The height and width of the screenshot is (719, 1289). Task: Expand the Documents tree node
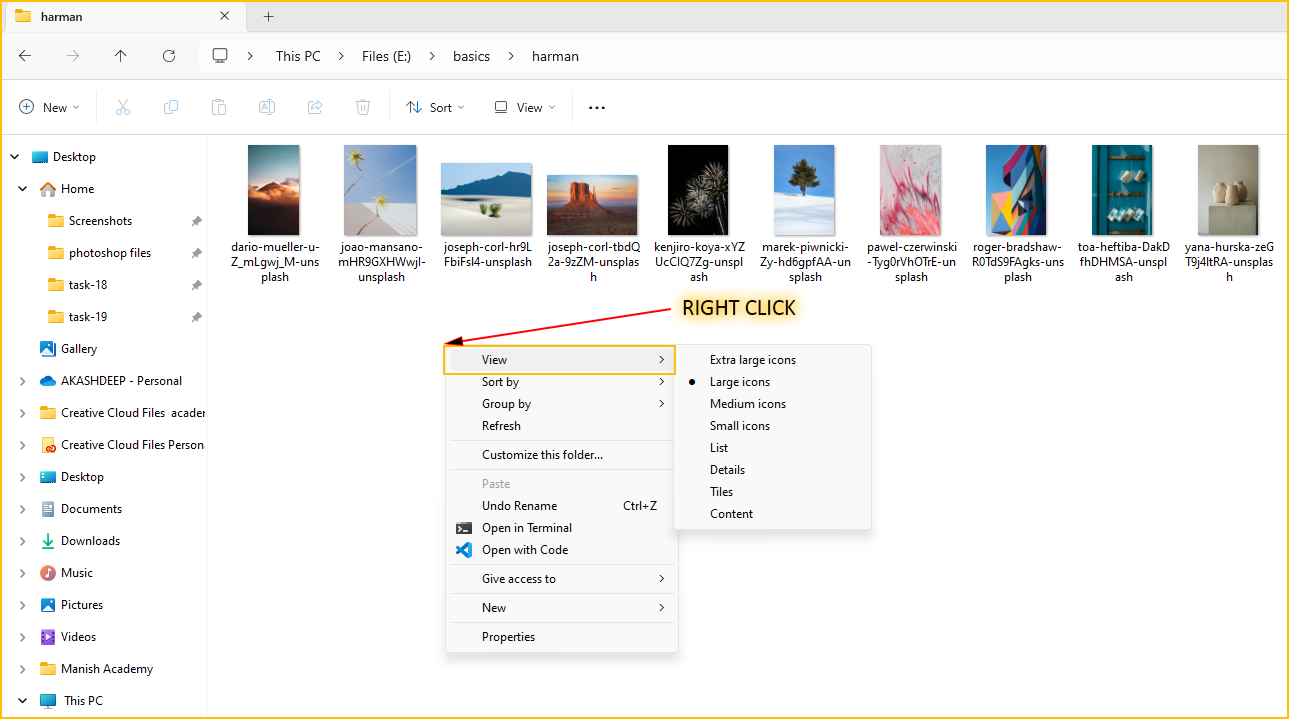click(x=23, y=509)
